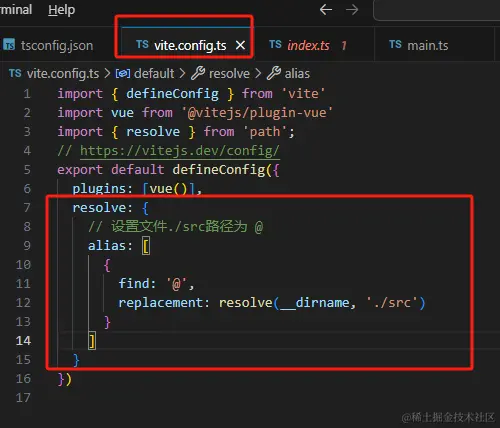Click the back navigation arrow
The image size is (500, 428).
(x=326, y=10)
